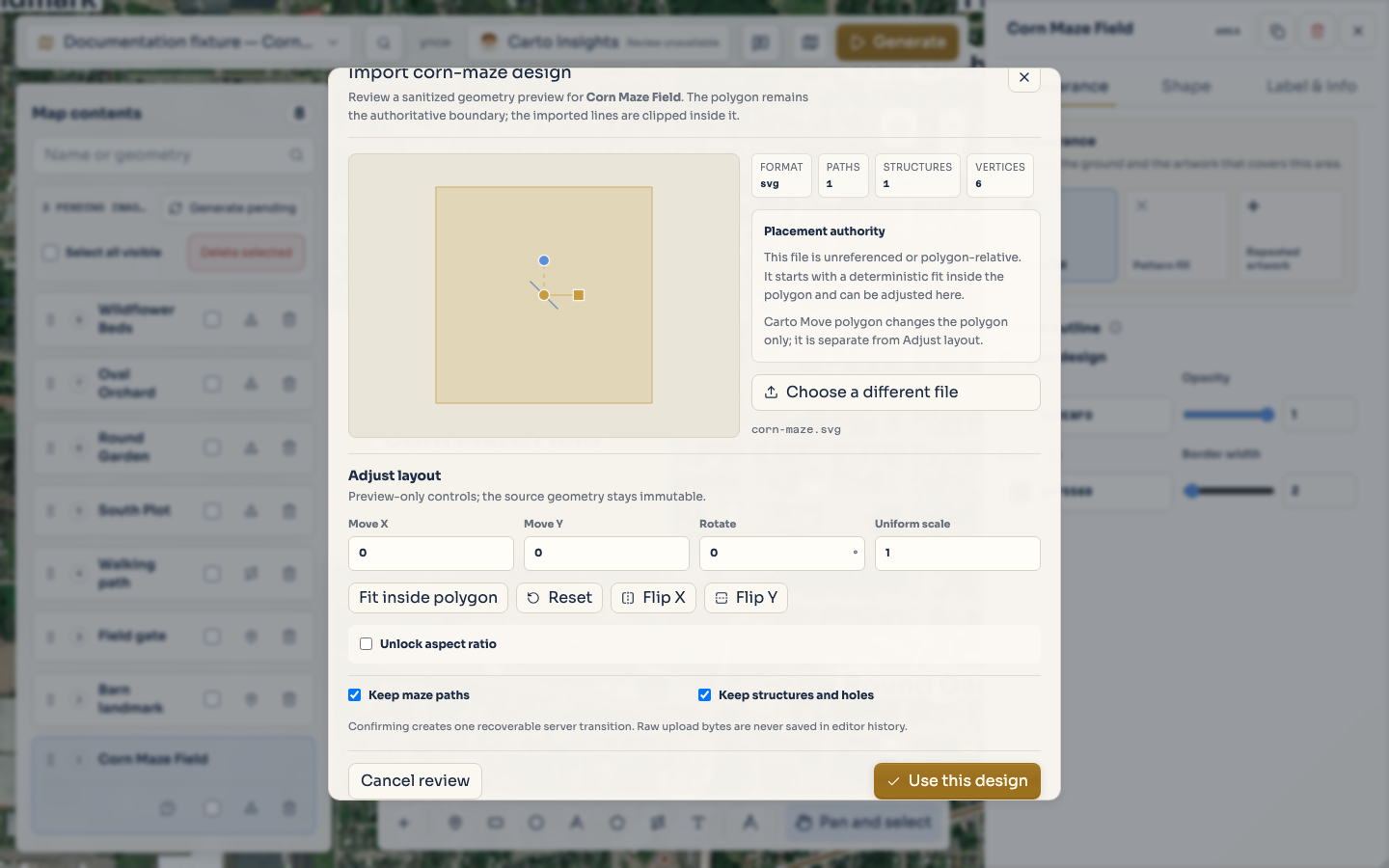The width and height of the screenshot is (1389, 868).
Task: Click Fit inside polygon
Action: pos(428,598)
